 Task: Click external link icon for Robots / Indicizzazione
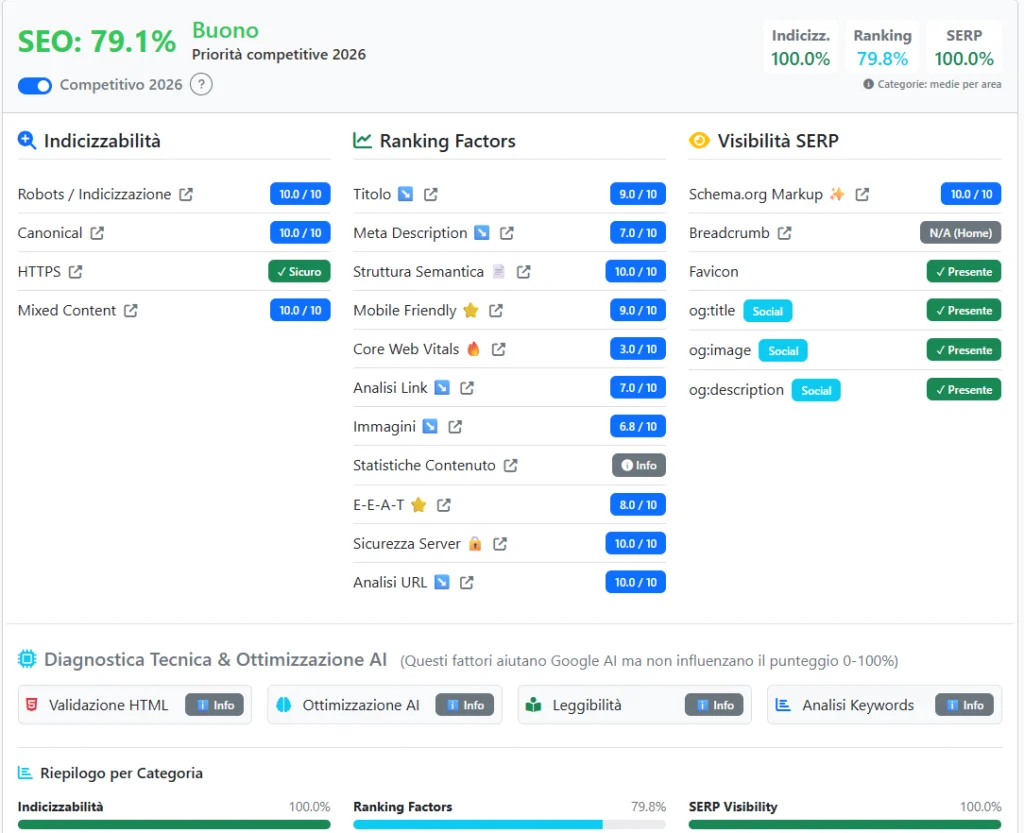(x=188, y=193)
